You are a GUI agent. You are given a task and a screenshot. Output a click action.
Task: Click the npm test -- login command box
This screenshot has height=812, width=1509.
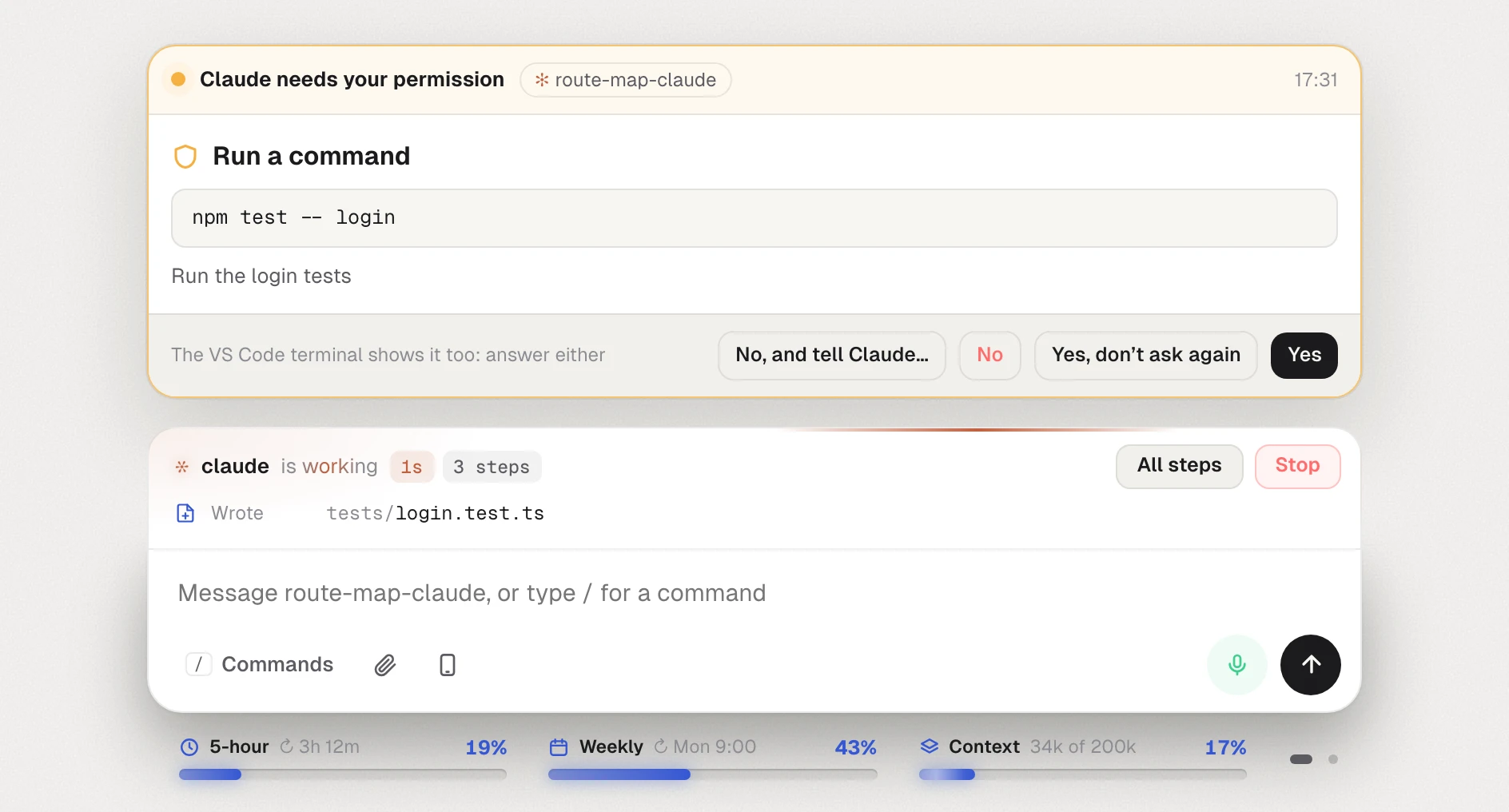[754, 218]
